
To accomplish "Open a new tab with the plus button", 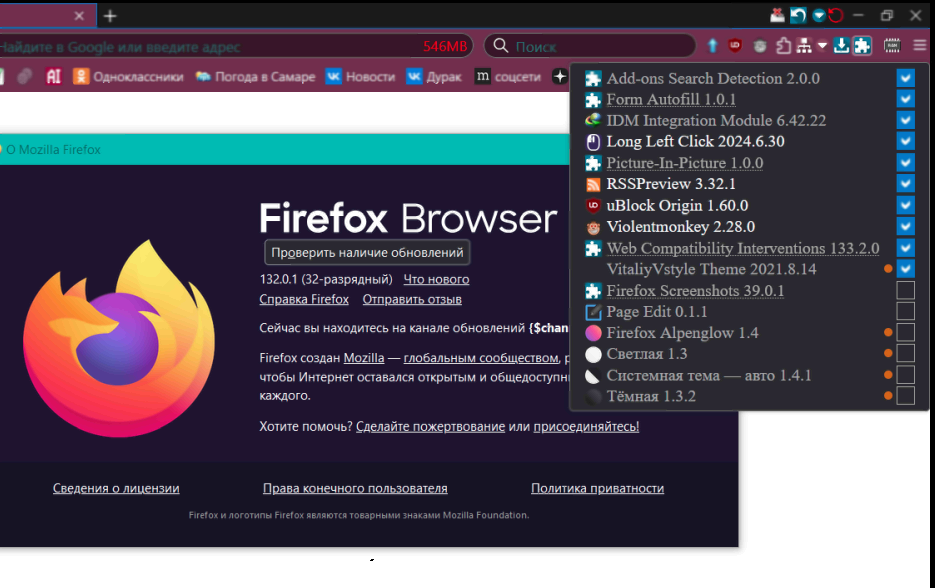I will tap(110, 16).
